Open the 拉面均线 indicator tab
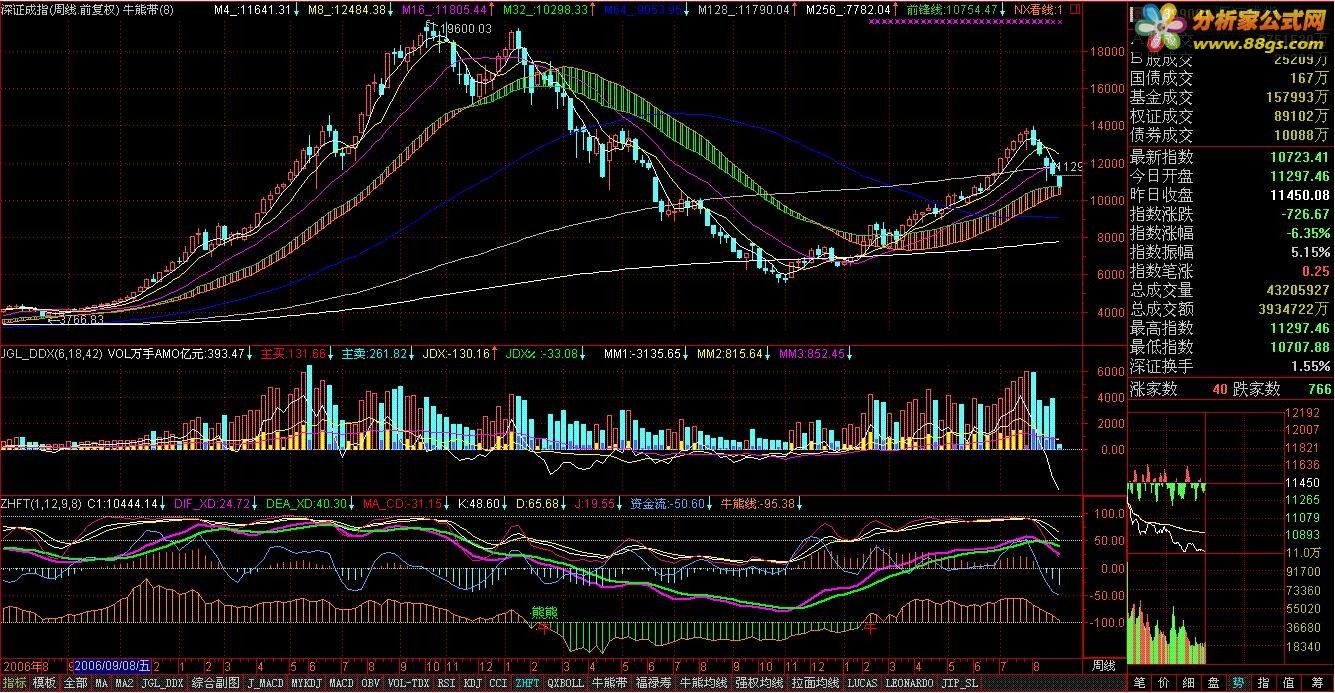The height and width of the screenshot is (693, 1335). coord(815,683)
